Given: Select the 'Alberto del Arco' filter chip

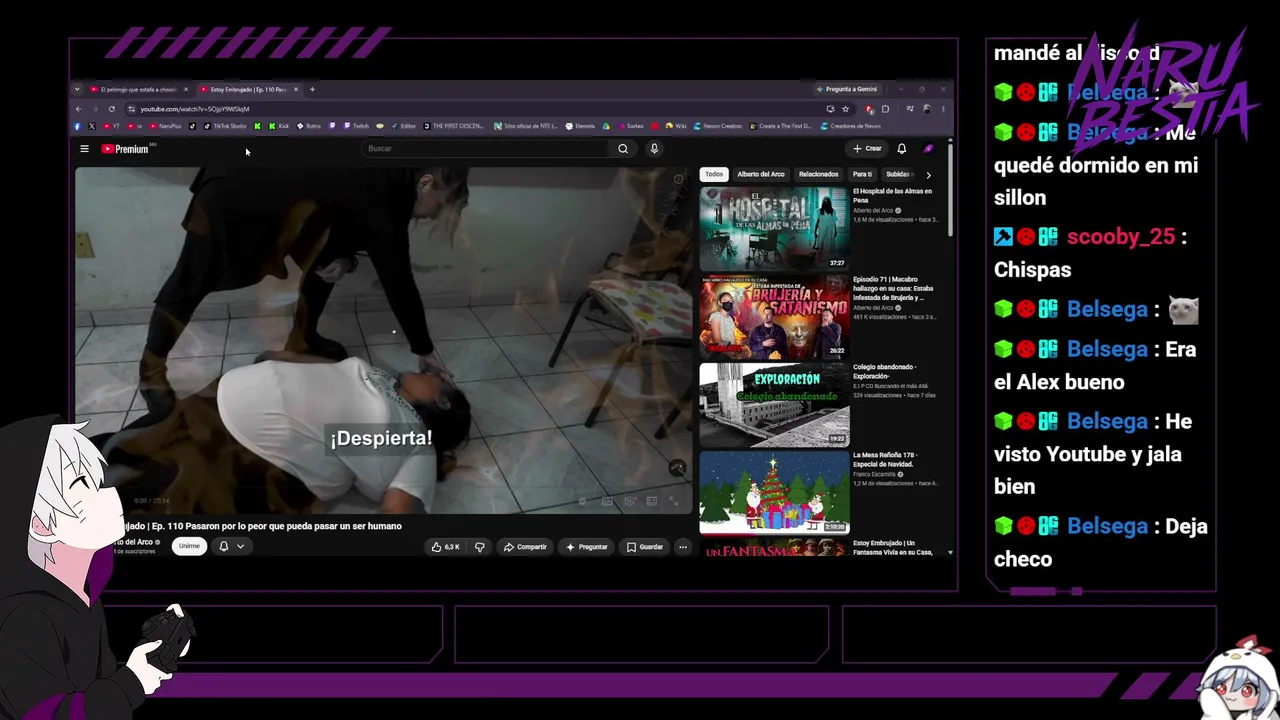Looking at the screenshot, I should pos(761,174).
